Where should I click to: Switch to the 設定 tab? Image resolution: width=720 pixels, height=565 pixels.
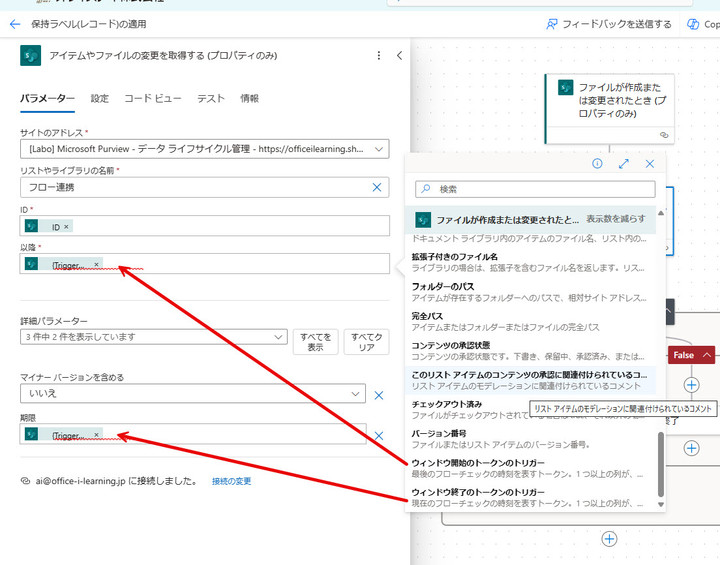click(100, 98)
